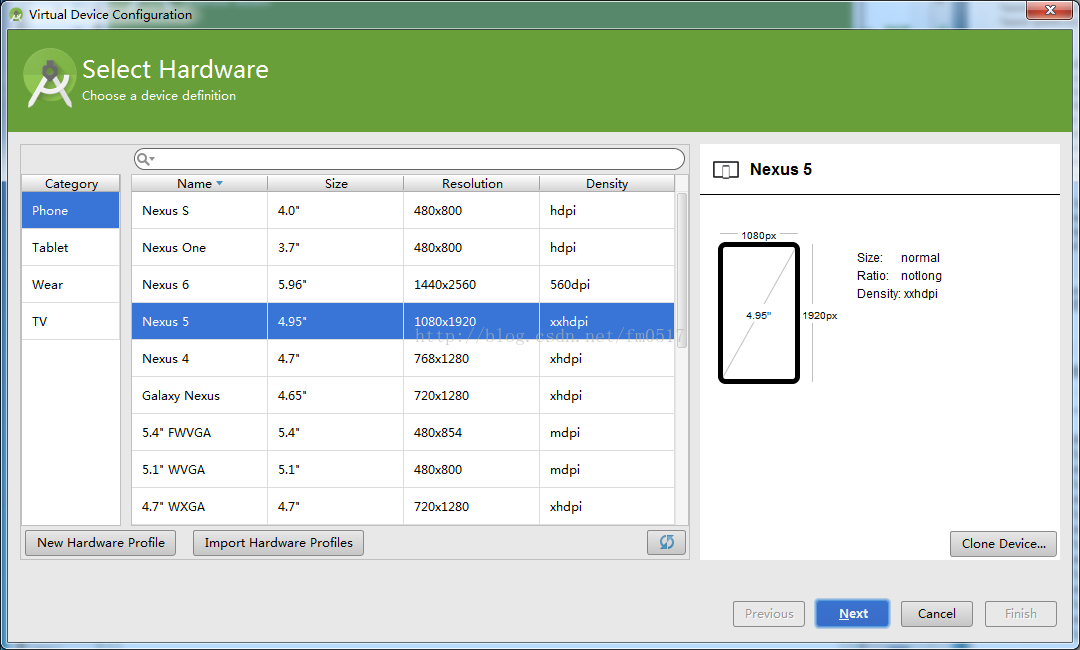Select the Wear category
Screen dimensions: 1080x650
70,284
